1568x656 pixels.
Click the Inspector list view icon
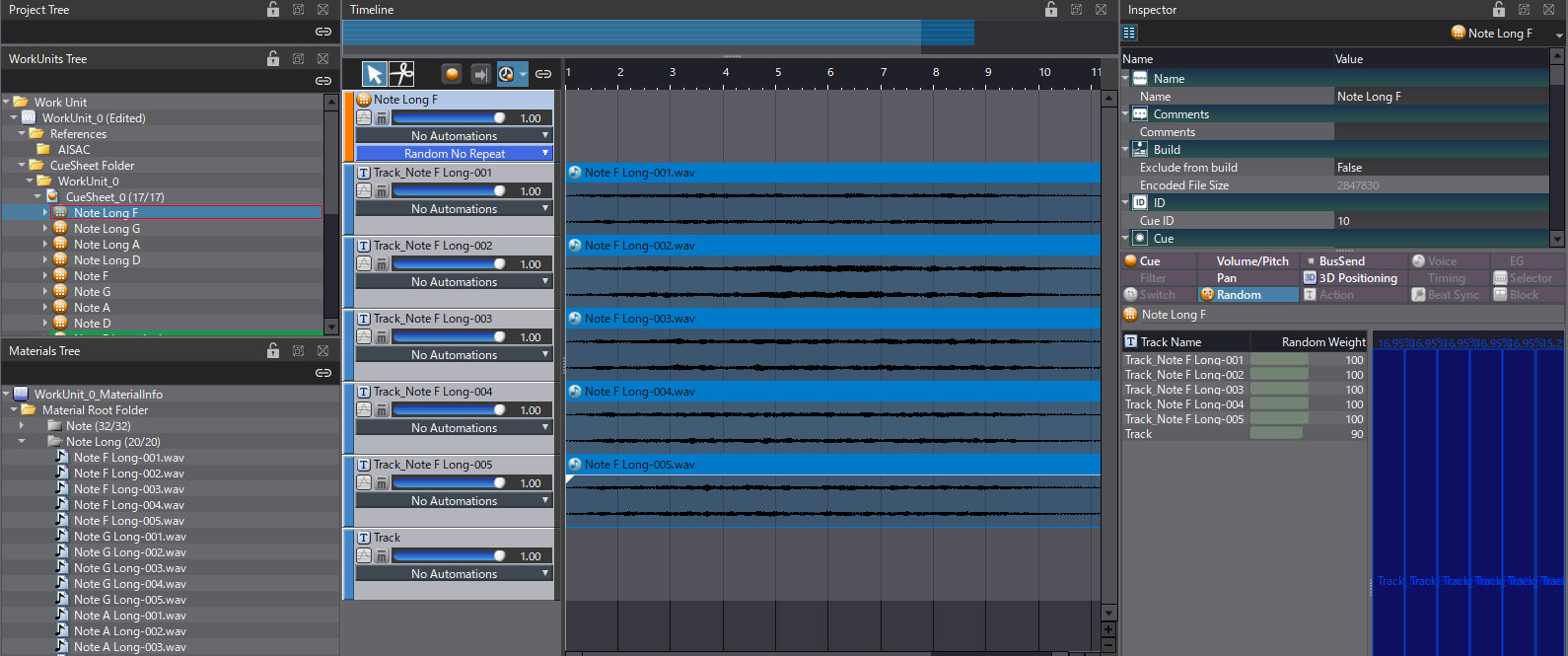(x=1129, y=33)
